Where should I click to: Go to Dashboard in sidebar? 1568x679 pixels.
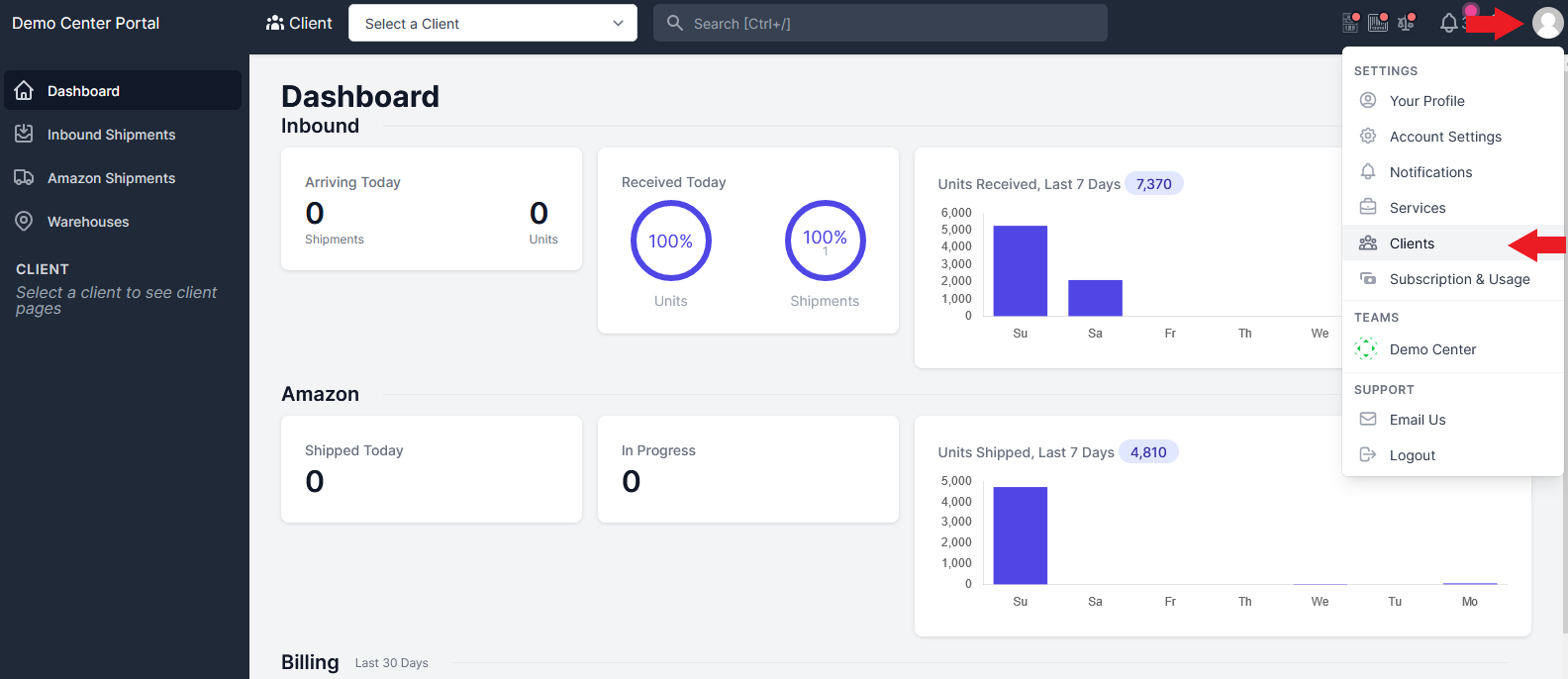click(123, 90)
